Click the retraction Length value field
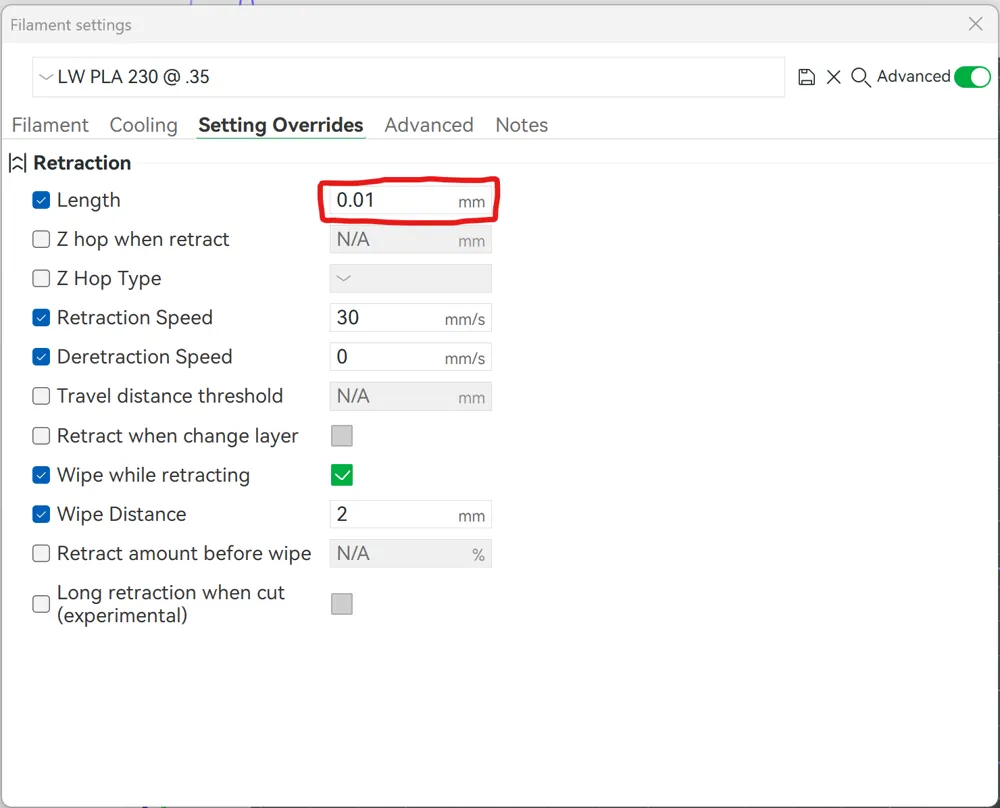Screen dimensions: 1000x808 395,200
